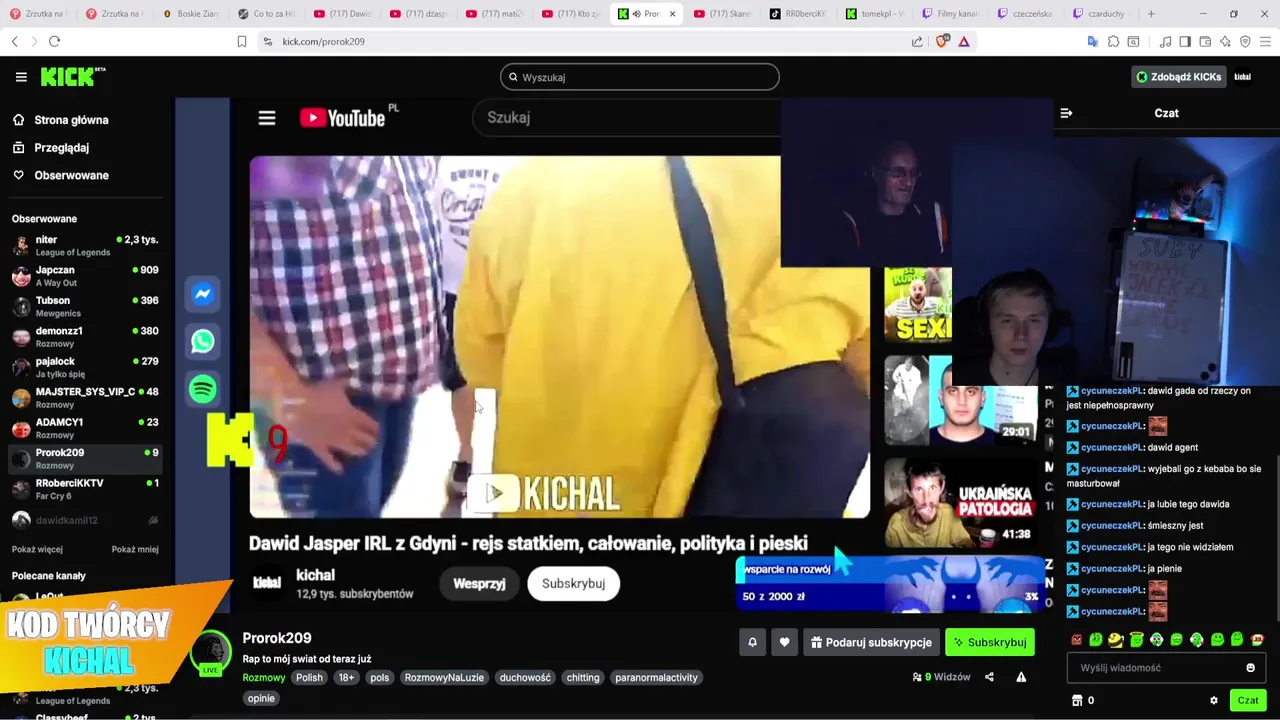Open RRobericKKTV channel in followed list
Viewport: 1280px width, 720px height.
[85, 489]
